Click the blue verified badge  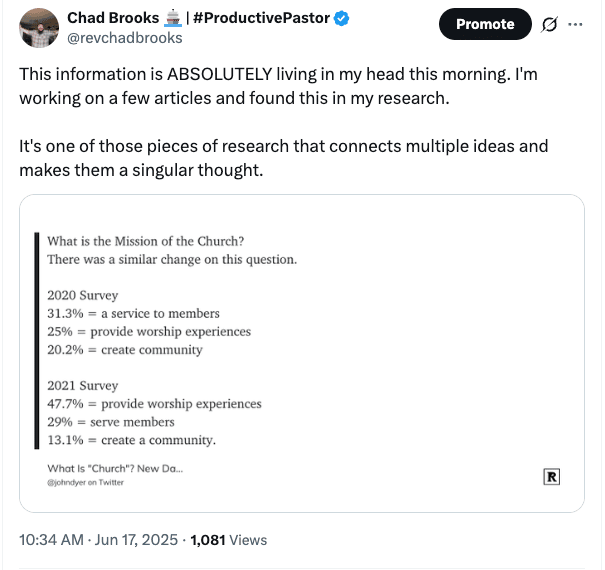pos(341,18)
